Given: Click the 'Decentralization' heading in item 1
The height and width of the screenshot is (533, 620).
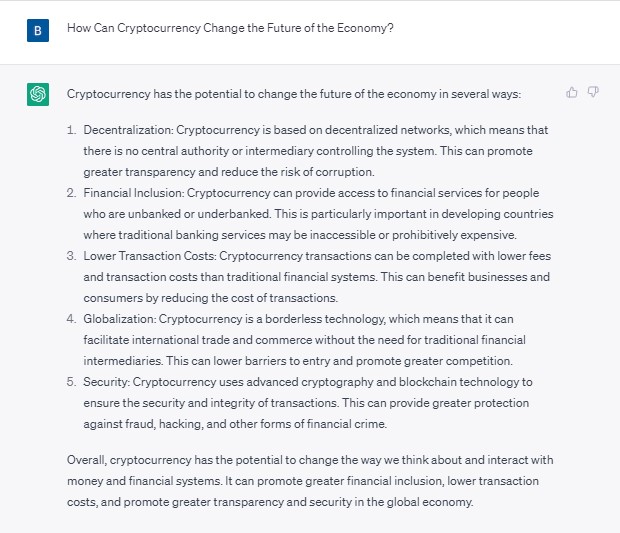Looking at the screenshot, I should click(x=128, y=130).
